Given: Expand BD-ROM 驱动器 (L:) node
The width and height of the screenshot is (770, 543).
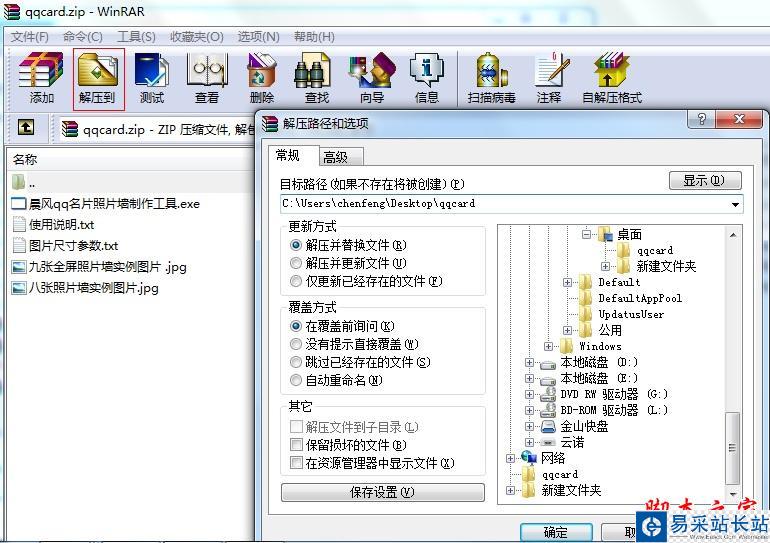Looking at the screenshot, I should (x=529, y=410).
